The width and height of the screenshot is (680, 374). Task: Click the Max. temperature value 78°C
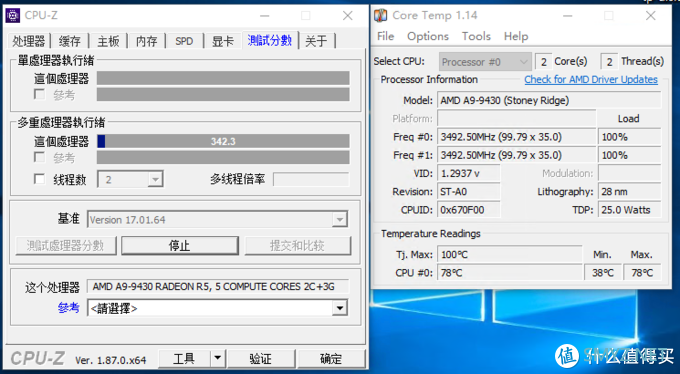point(642,273)
